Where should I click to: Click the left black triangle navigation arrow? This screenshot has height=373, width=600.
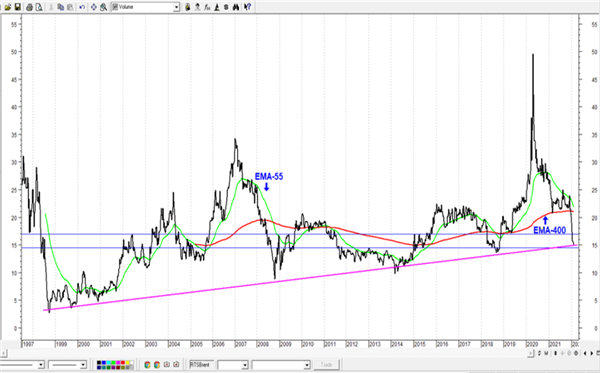click(x=585, y=353)
